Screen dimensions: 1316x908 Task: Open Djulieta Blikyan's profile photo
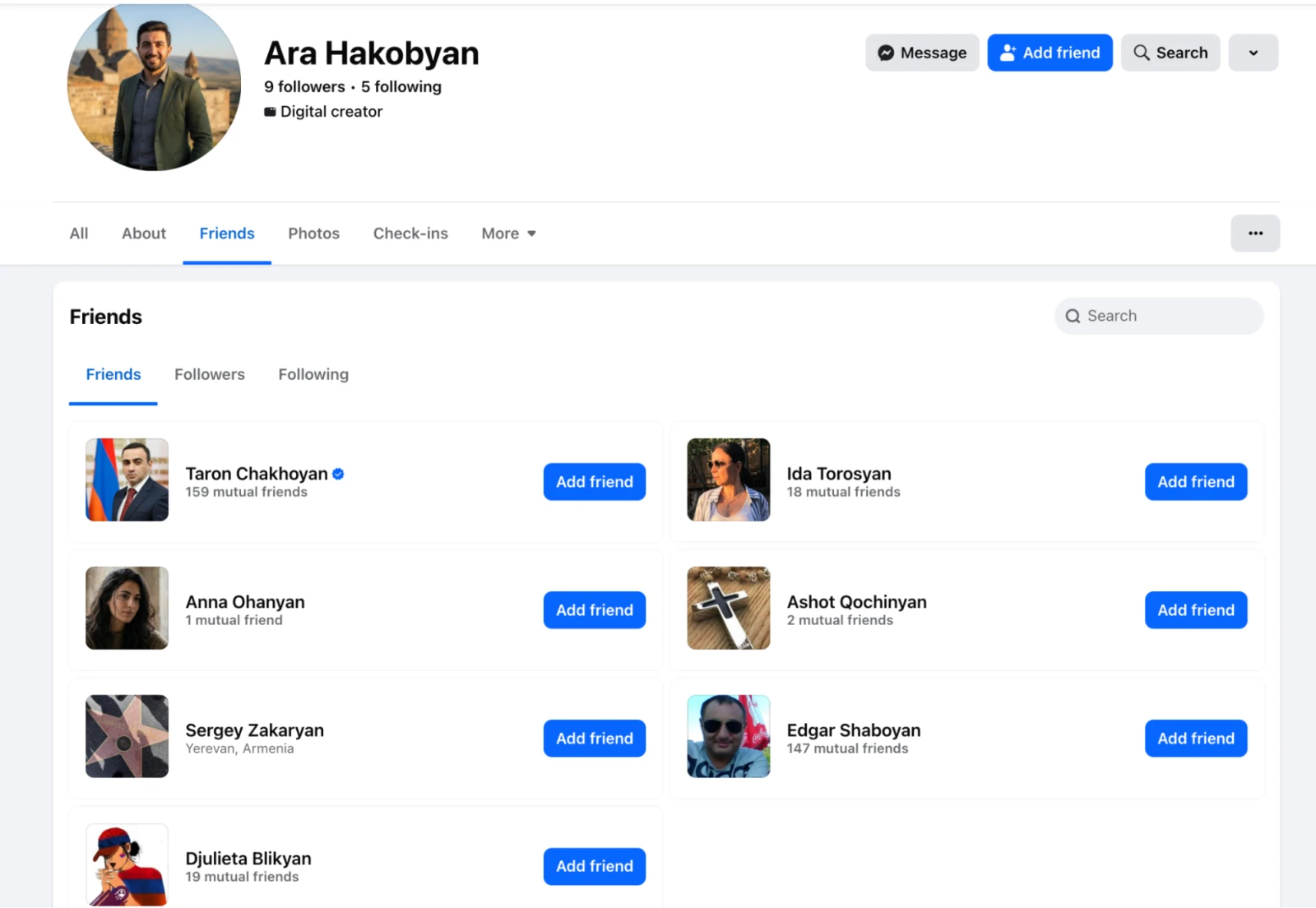click(x=127, y=864)
